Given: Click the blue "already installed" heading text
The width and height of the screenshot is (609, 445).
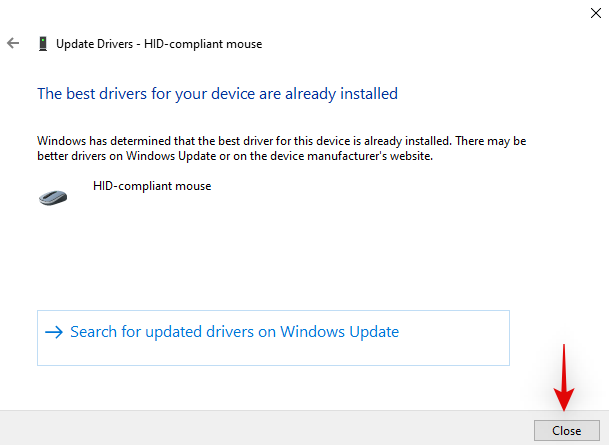Looking at the screenshot, I should coord(217,94).
